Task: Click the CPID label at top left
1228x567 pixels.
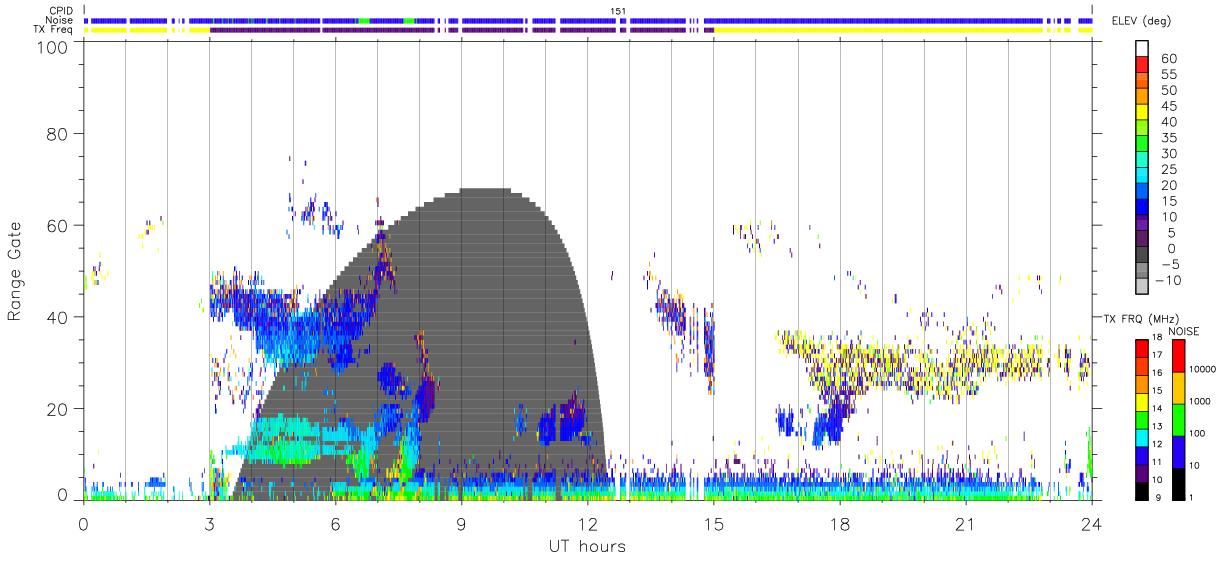Action: pos(60,11)
